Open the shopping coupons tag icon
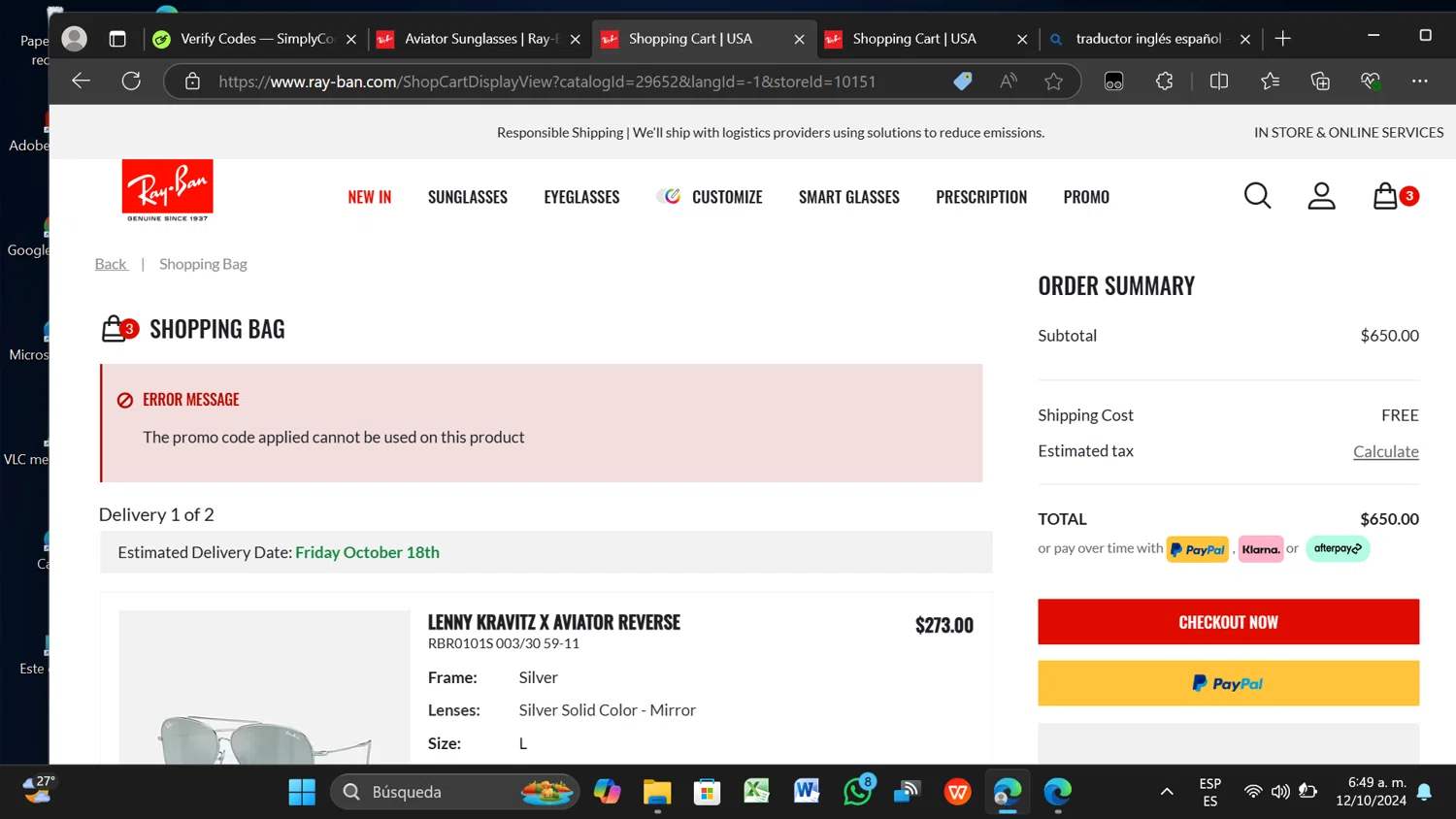1456x819 pixels. point(962,82)
